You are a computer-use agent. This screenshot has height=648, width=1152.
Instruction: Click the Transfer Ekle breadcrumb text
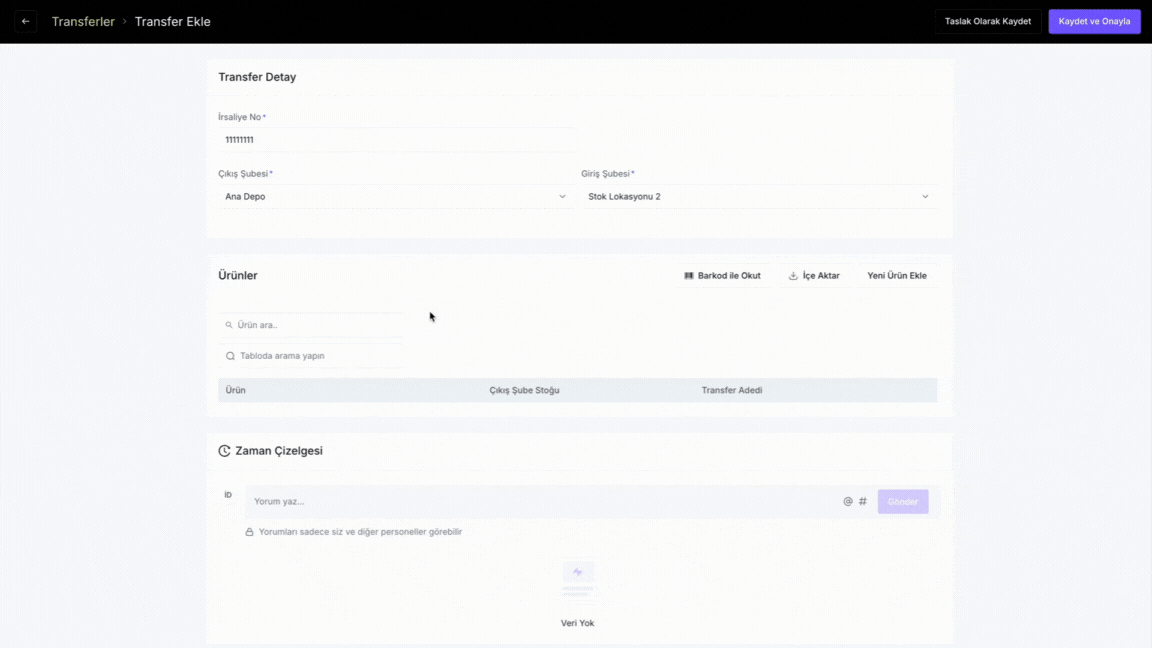173,21
